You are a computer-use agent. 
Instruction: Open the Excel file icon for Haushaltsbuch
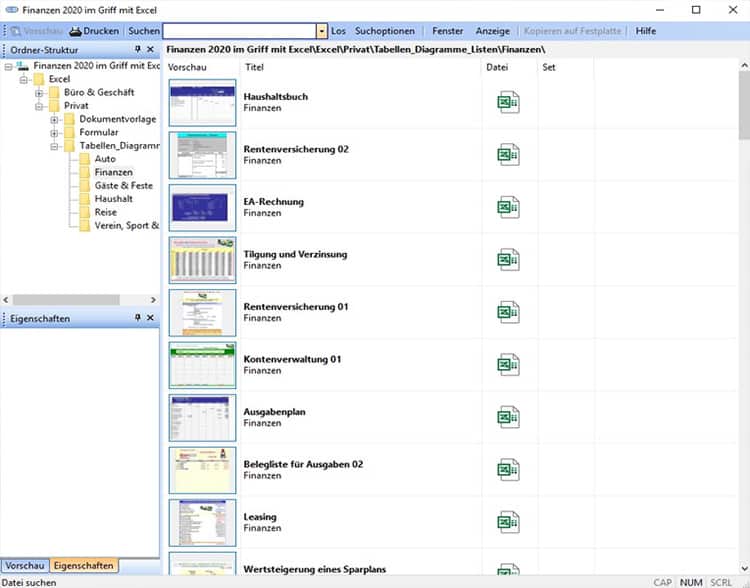tap(508, 102)
